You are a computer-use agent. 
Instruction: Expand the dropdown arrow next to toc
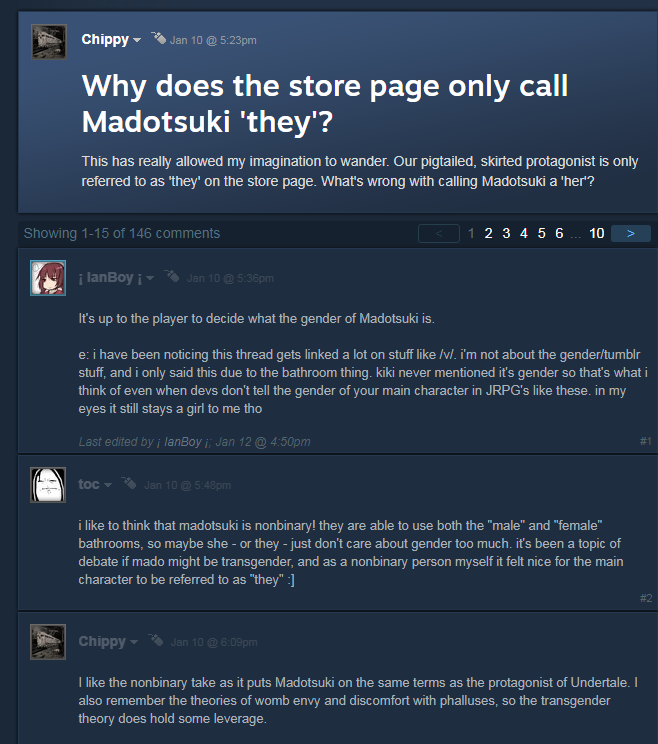coord(108,485)
